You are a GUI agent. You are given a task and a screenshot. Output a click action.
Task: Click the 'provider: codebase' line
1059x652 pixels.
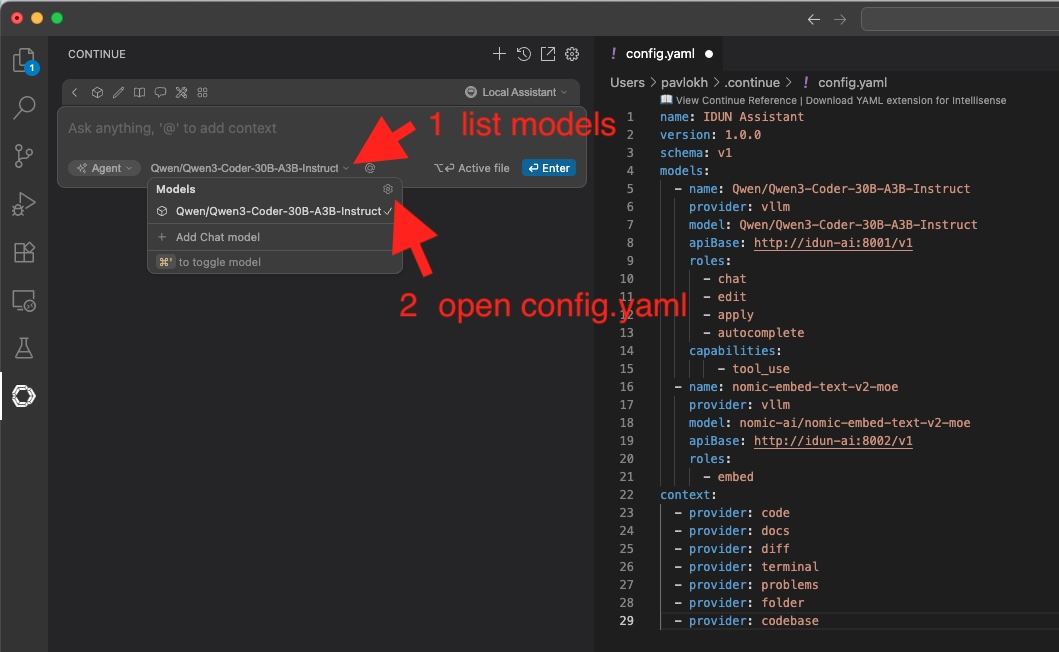coord(746,621)
